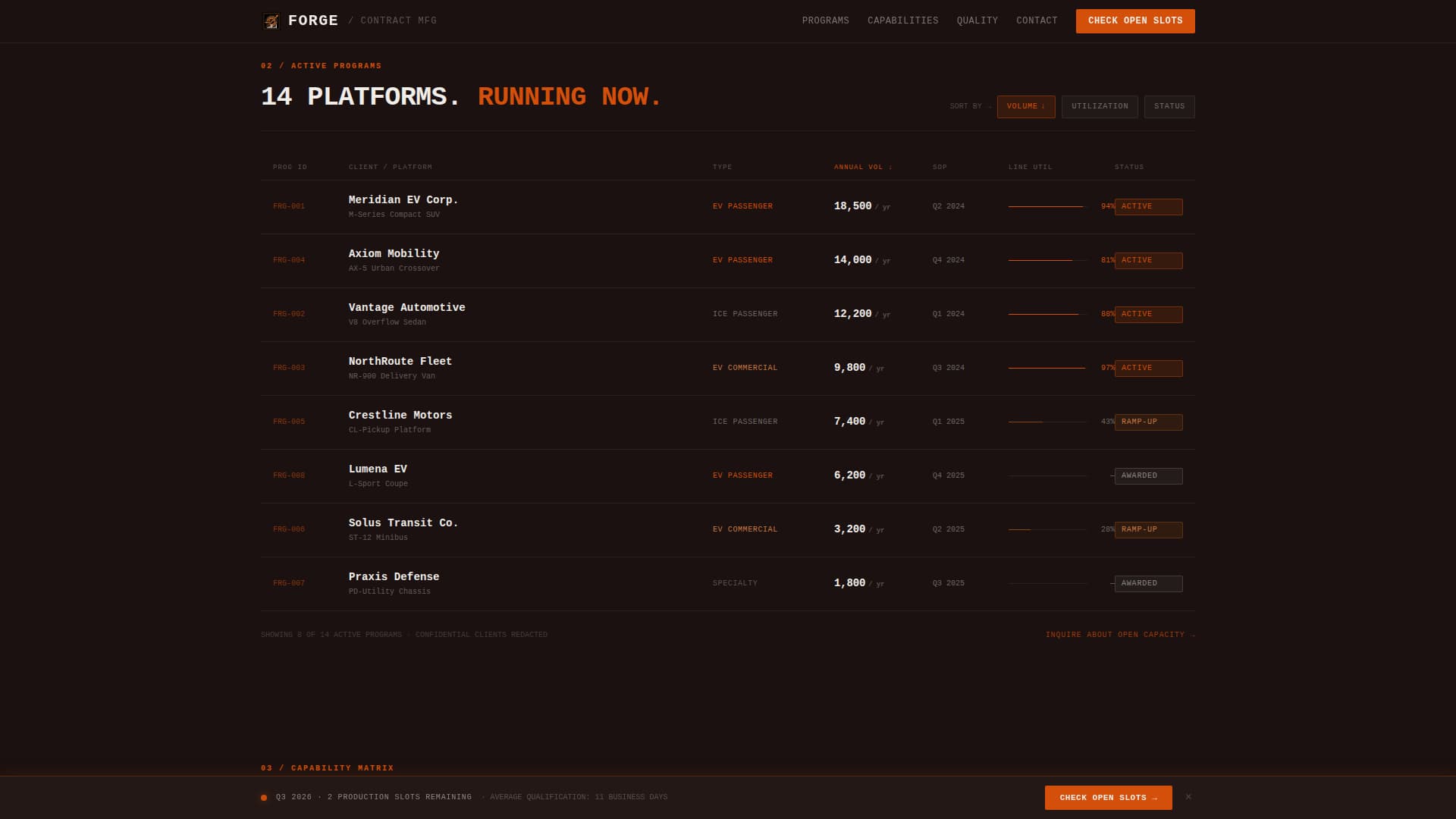The width and height of the screenshot is (1456, 819).
Task: Navigate to CAPABILITIES in the top nav
Action: [903, 20]
